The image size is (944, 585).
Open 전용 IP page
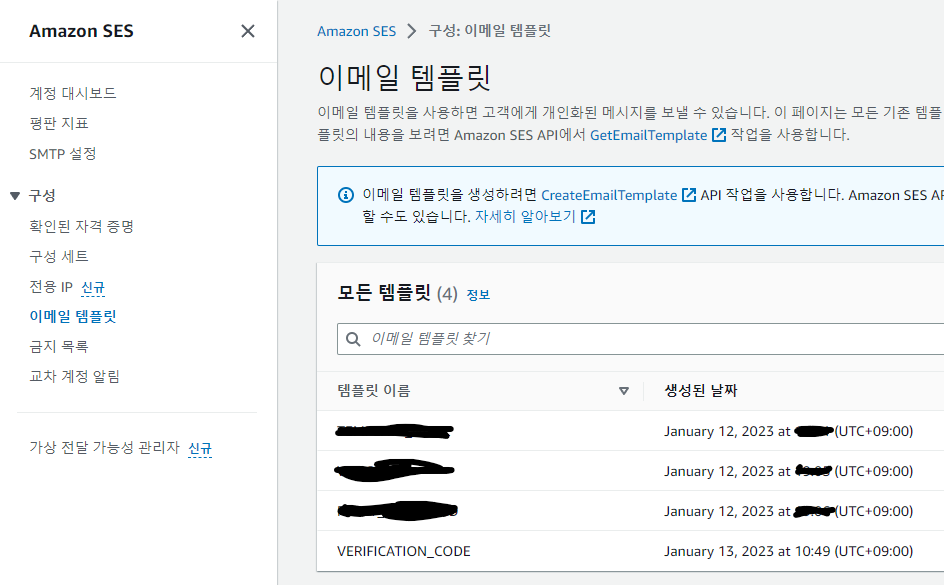(51, 286)
